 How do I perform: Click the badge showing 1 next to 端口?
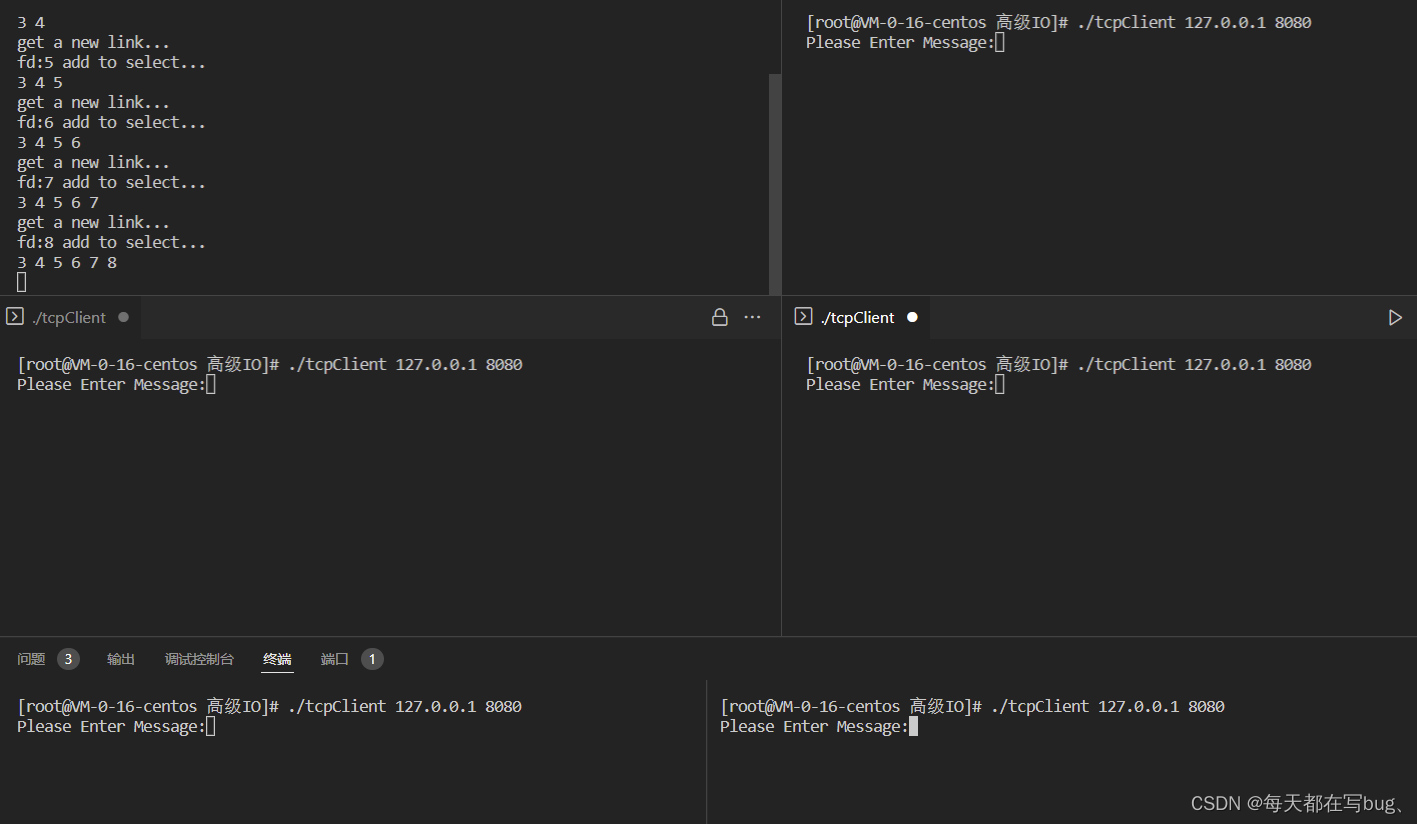[x=372, y=659]
